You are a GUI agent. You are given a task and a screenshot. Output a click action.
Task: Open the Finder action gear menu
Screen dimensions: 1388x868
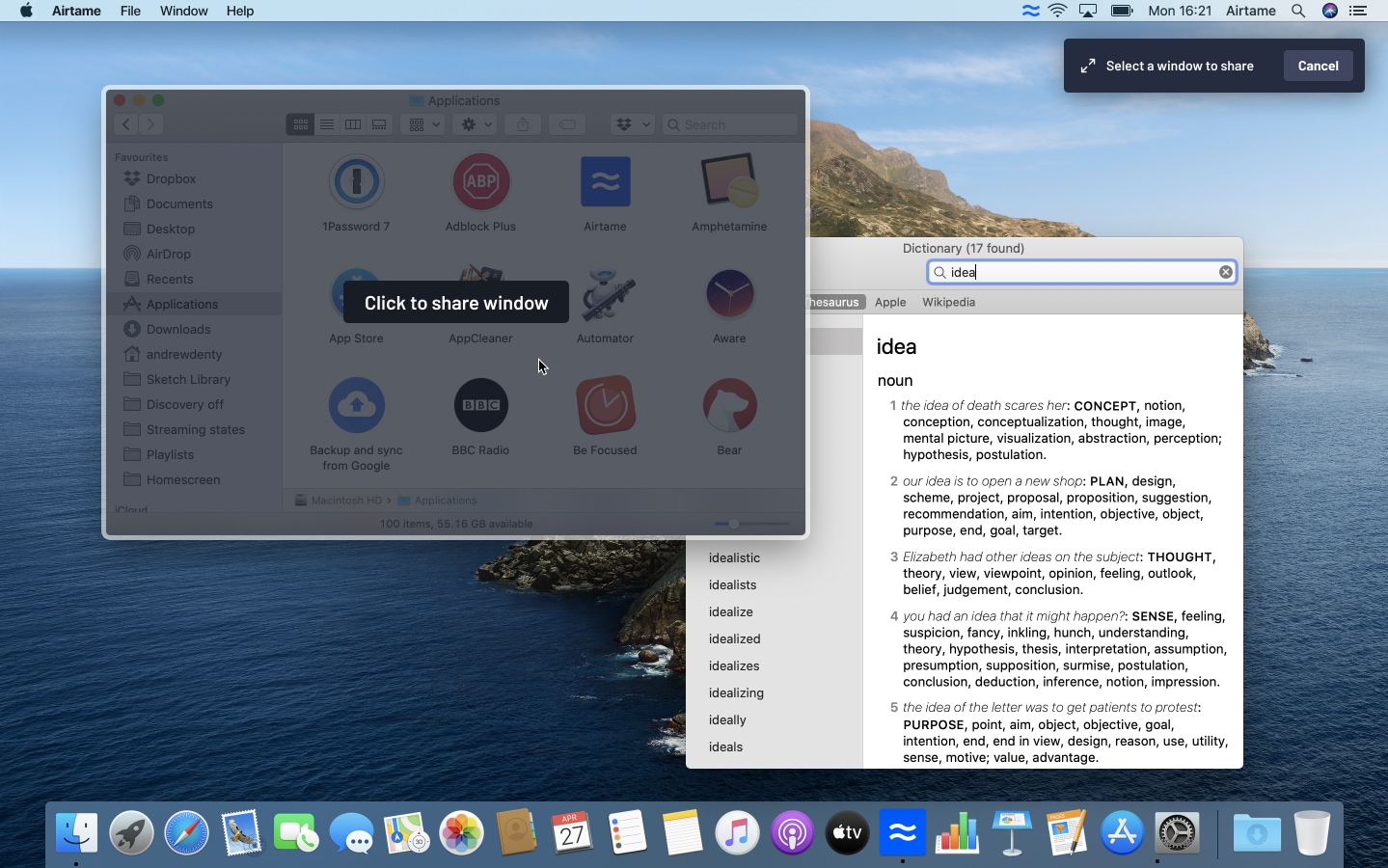click(x=476, y=124)
